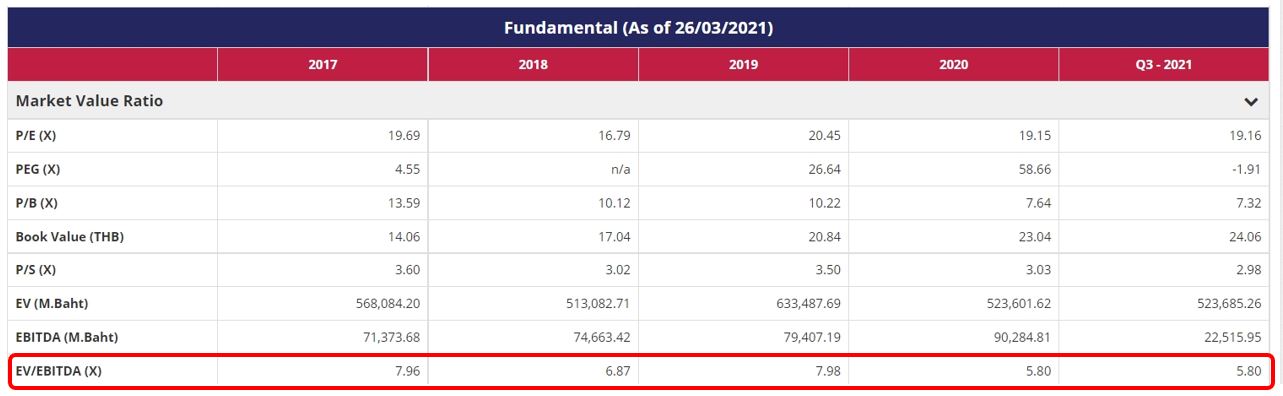Click the 2017 P/E value 19.69
Screen dimensions: 1283x396
tap(404, 135)
